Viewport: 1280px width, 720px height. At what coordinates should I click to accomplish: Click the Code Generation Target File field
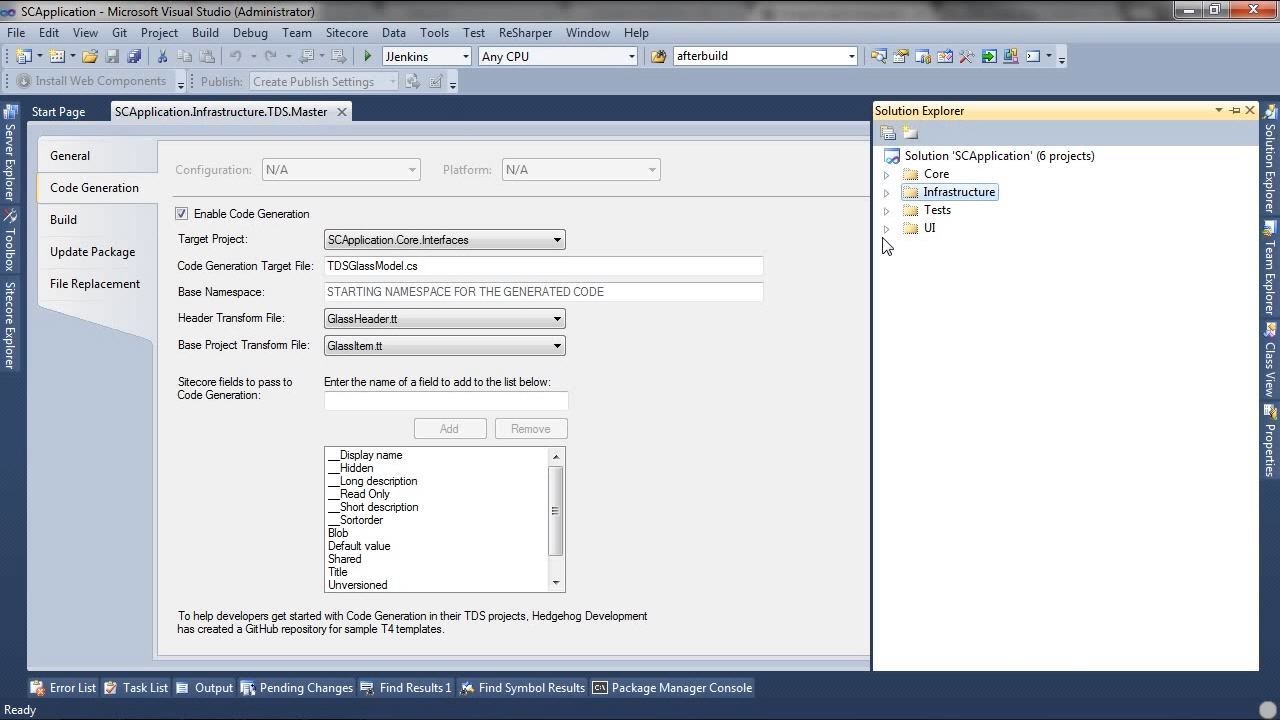coord(543,266)
